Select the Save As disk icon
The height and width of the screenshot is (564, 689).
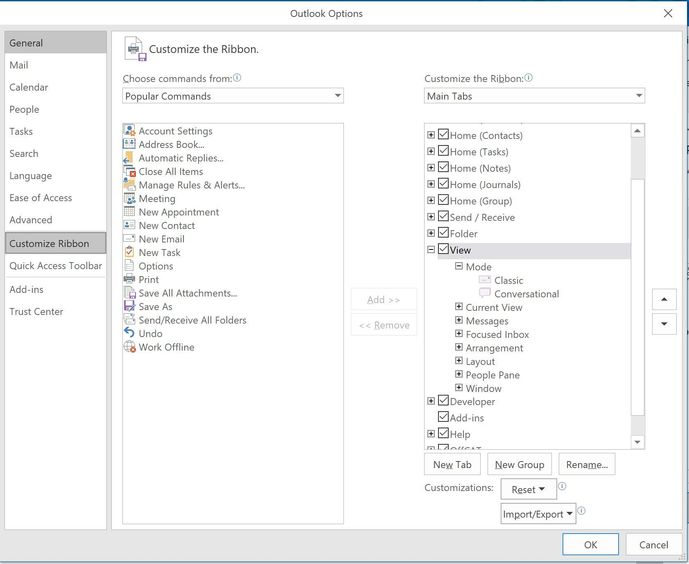click(130, 306)
